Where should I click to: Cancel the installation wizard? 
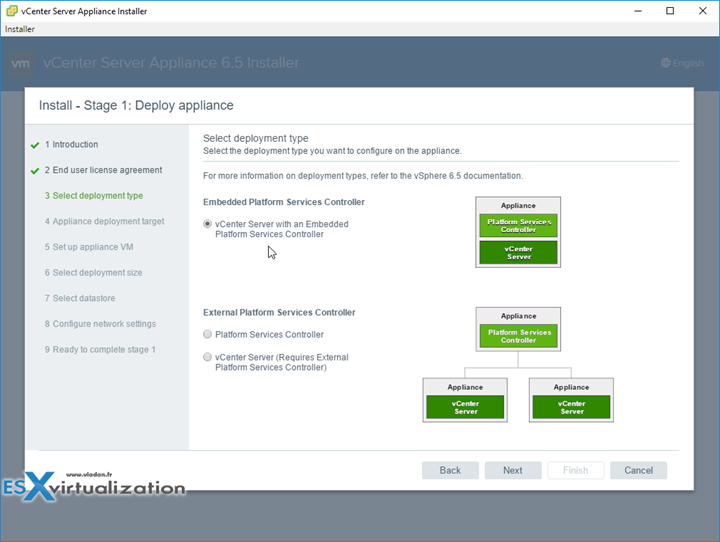tap(638, 470)
